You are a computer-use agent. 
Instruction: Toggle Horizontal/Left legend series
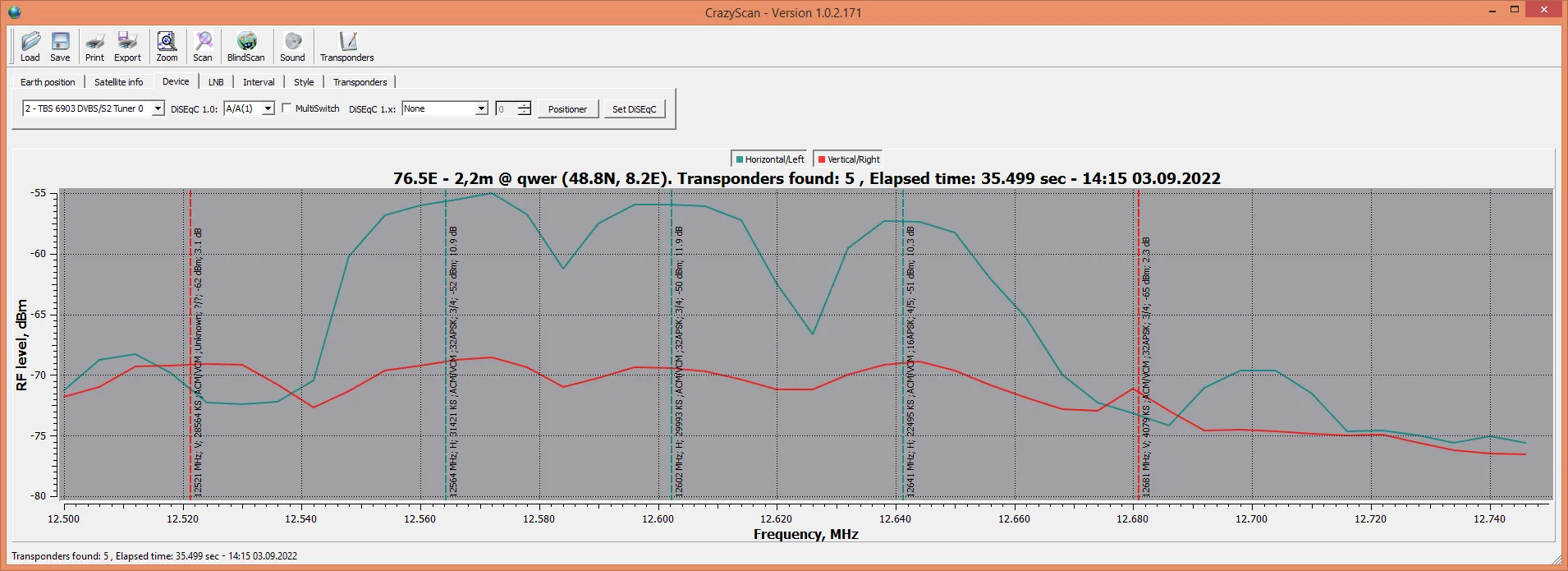tap(769, 159)
